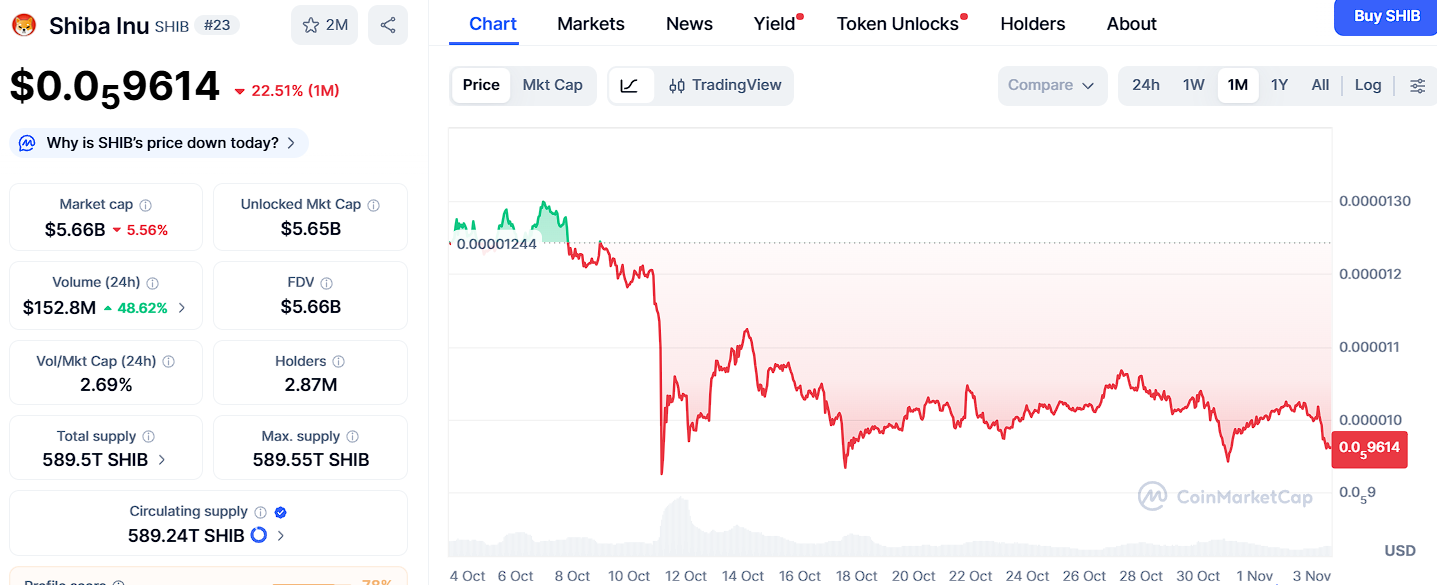The width and height of the screenshot is (1437, 585).
Task: Switch to TradingView chart mode
Action: tap(725, 85)
